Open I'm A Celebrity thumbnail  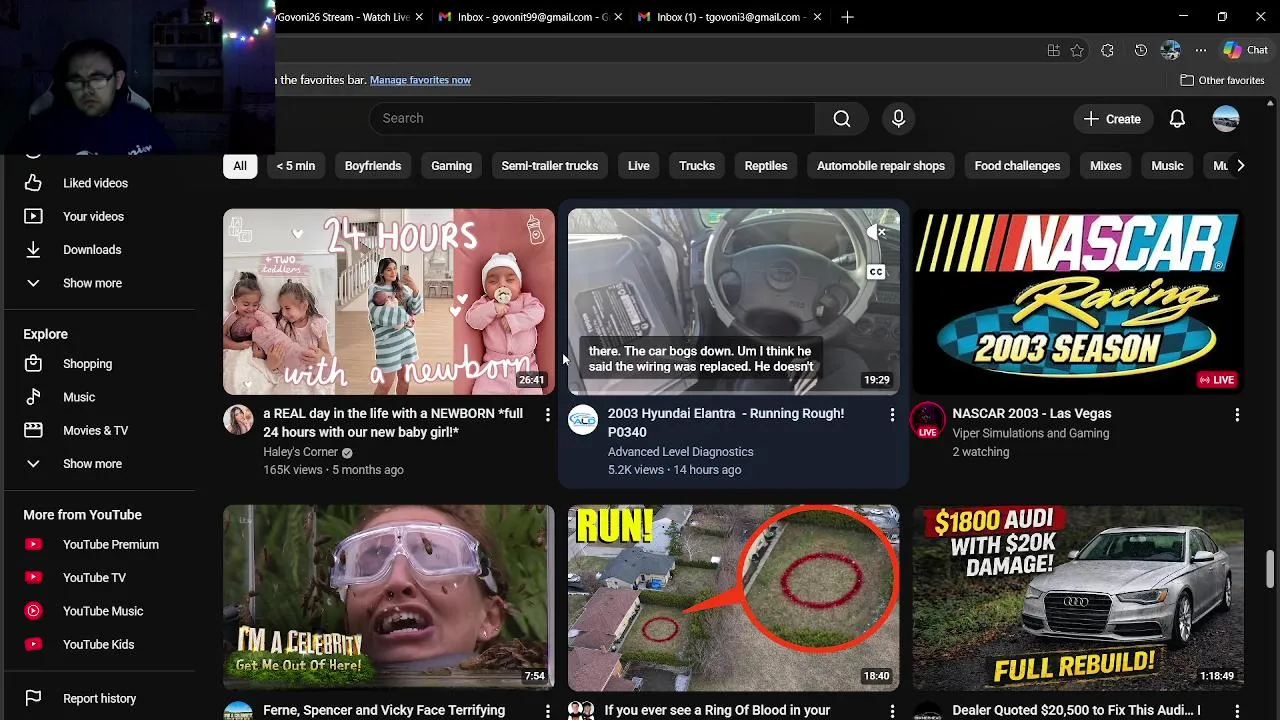pyautogui.click(x=388, y=598)
